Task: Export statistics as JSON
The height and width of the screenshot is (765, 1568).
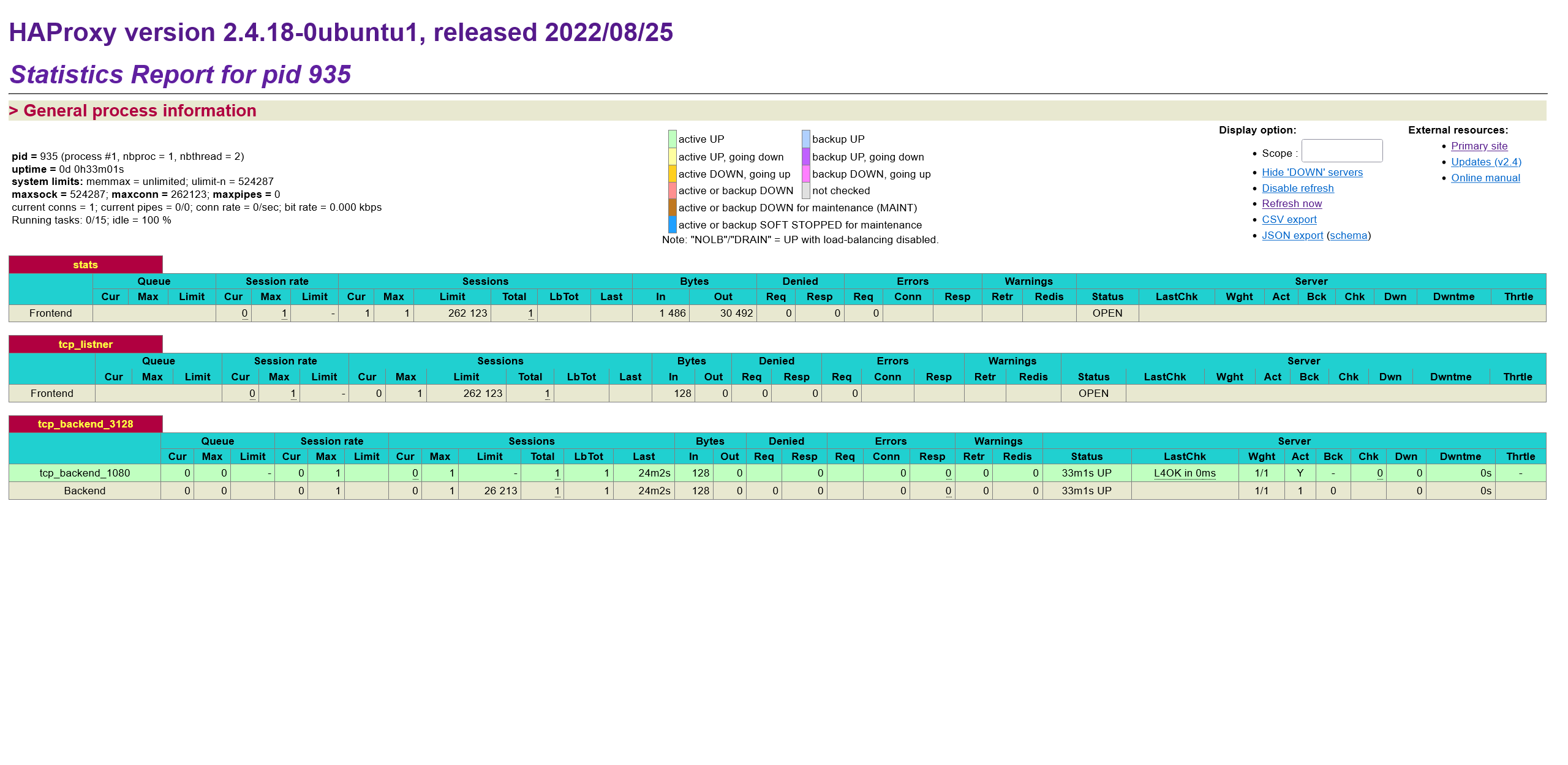Action: tap(1292, 235)
